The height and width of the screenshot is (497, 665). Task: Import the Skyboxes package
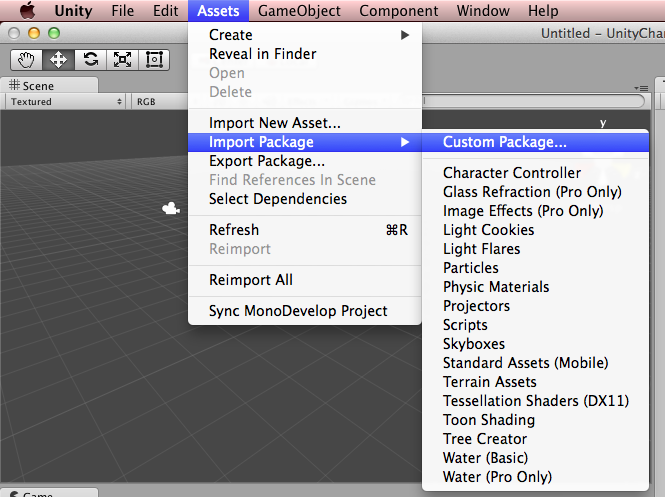[535, 344]
